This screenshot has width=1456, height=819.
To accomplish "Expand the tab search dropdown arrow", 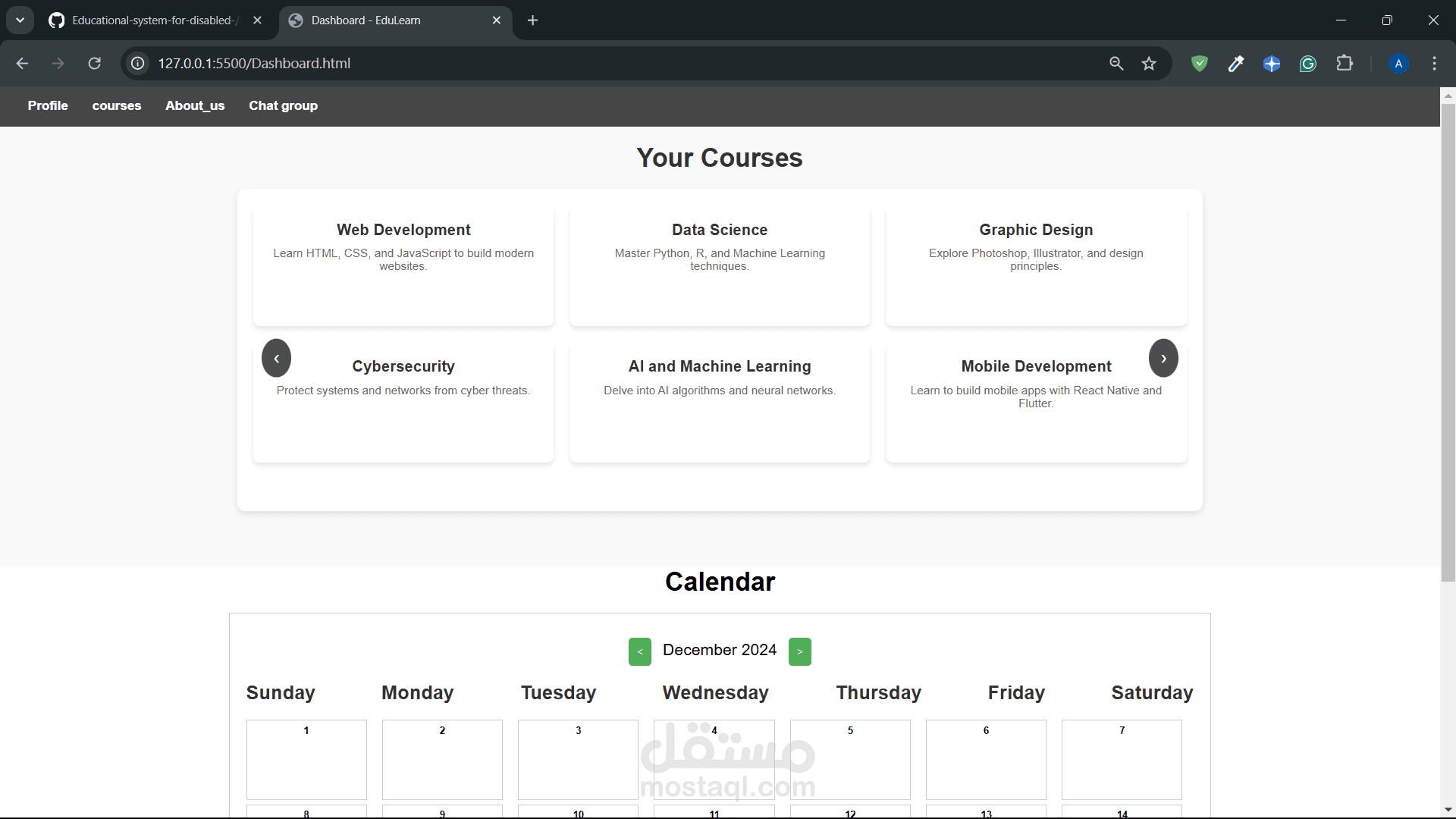I will pyautogui.click(x=20, y=20).
